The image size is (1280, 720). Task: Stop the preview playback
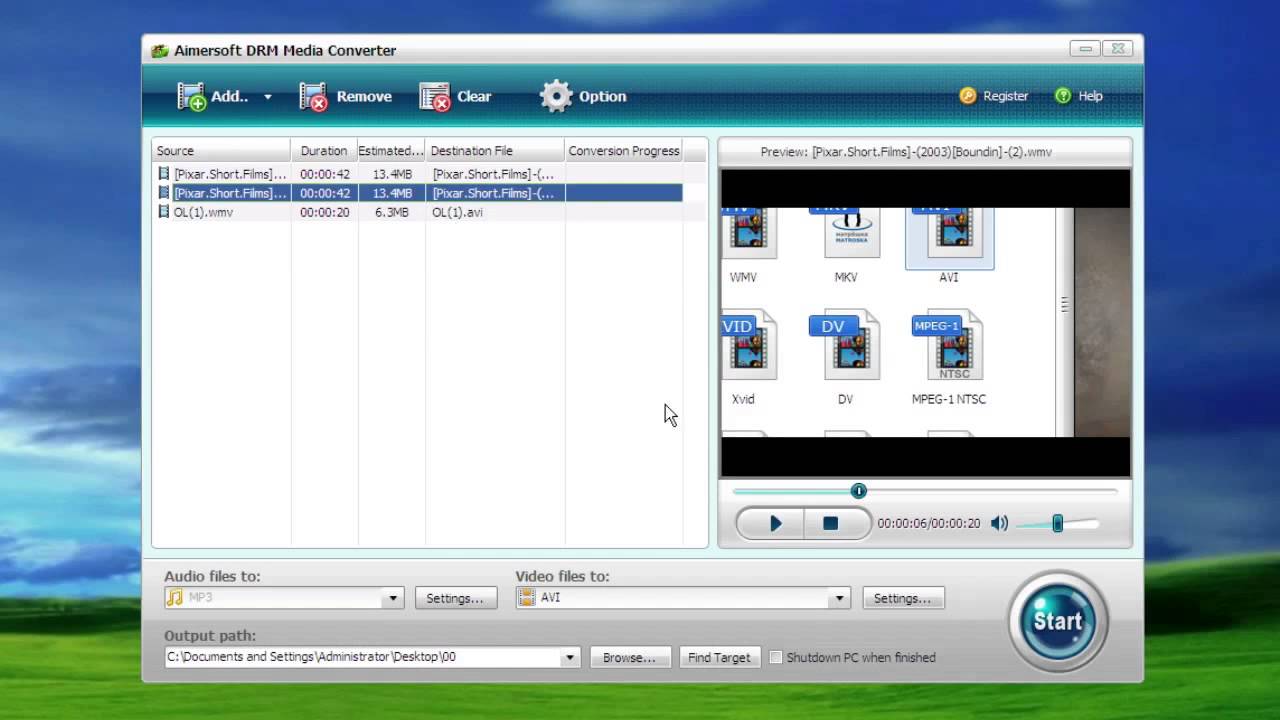pyautogui.click(x=830, y=523)
